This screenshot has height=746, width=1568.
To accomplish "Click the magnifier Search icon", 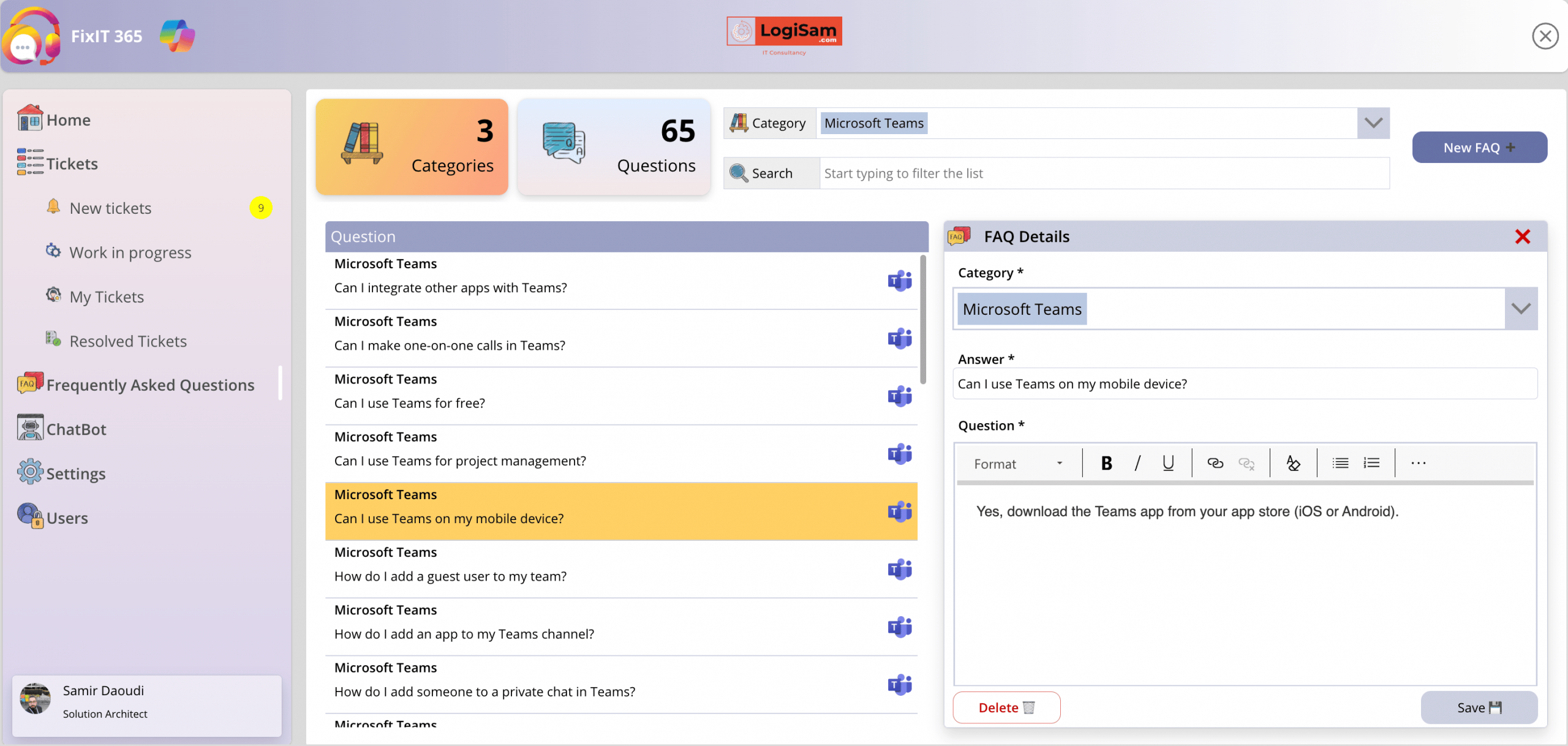I will click(739, 173).
